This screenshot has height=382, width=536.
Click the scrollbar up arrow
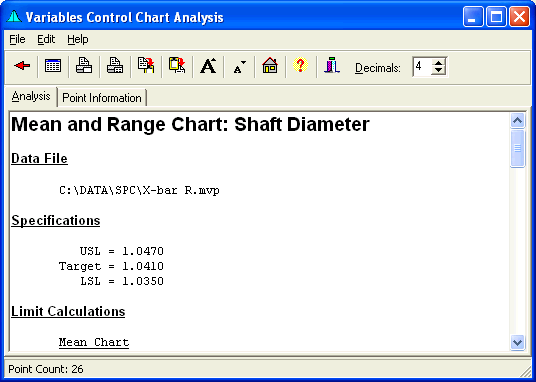coord(517,120)
